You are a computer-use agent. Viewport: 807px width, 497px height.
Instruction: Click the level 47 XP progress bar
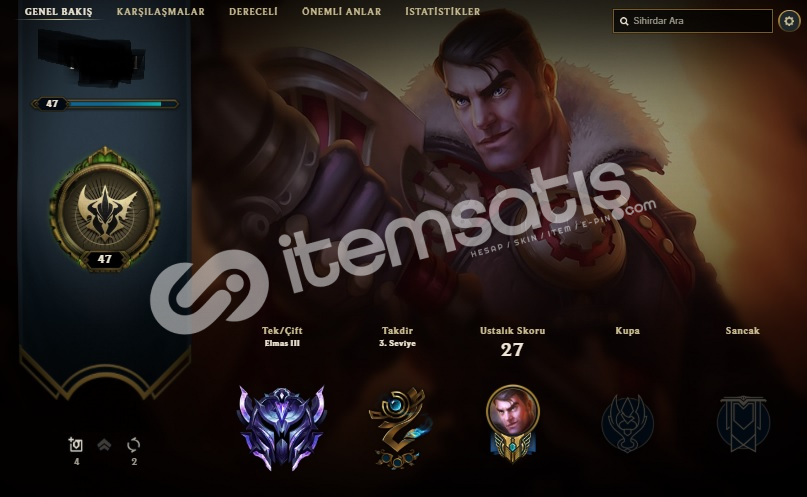point(105,104)
